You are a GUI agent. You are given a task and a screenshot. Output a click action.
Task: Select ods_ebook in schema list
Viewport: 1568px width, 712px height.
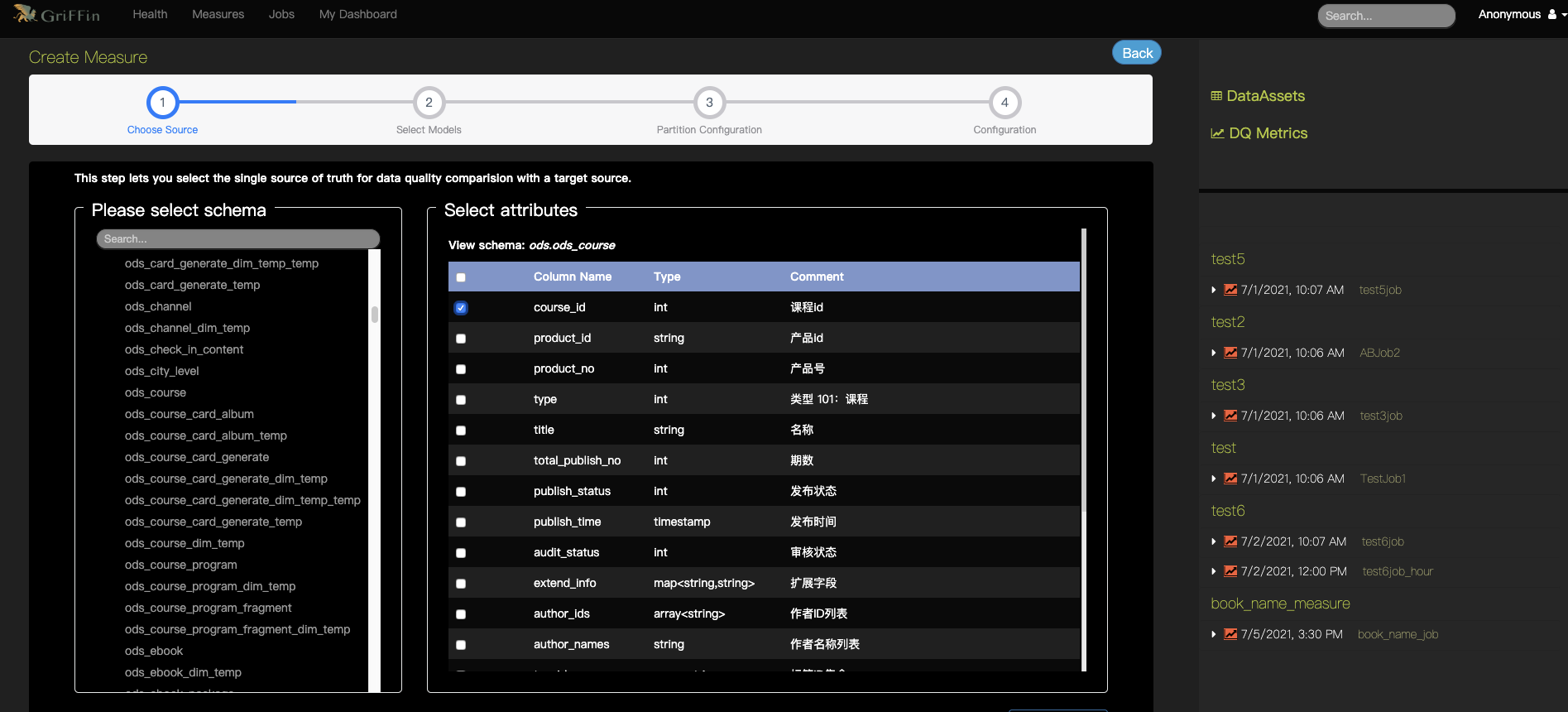[154, 651]
